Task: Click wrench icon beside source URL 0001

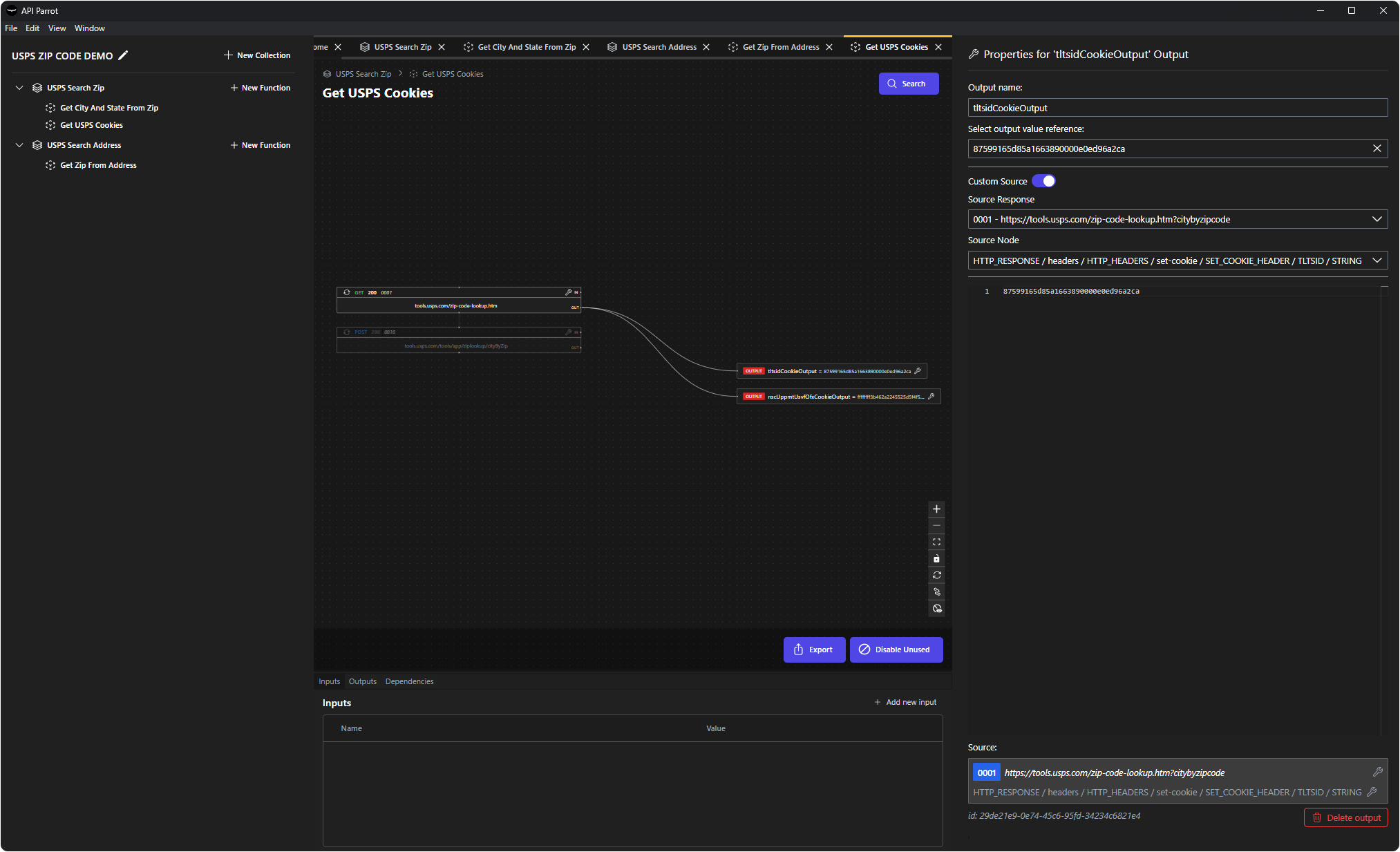Action: tap(1377, 772)
